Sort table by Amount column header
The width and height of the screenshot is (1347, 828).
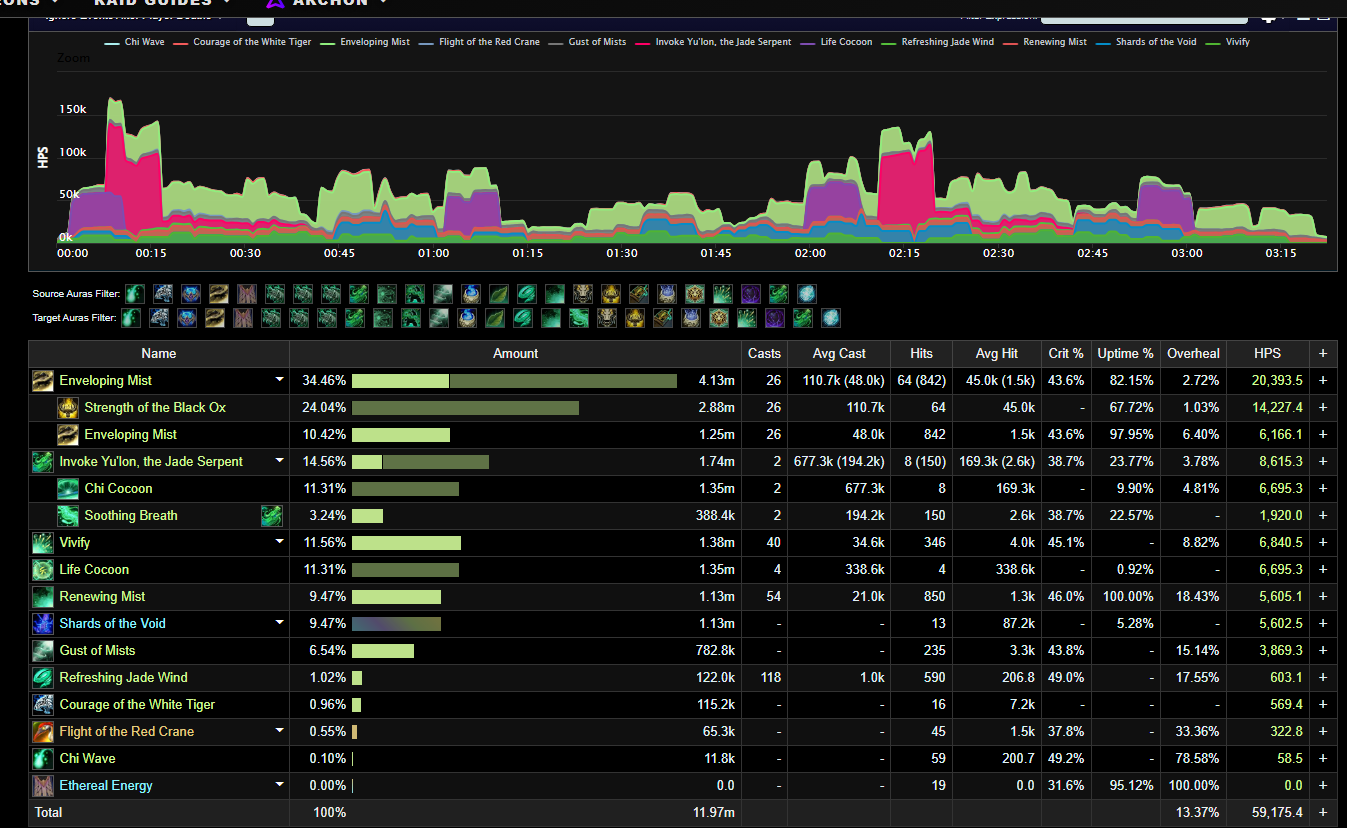point(515,353)
